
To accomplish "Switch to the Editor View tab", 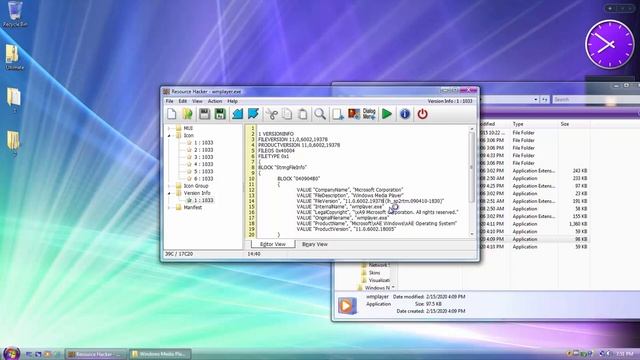I will tap(273, 244).
